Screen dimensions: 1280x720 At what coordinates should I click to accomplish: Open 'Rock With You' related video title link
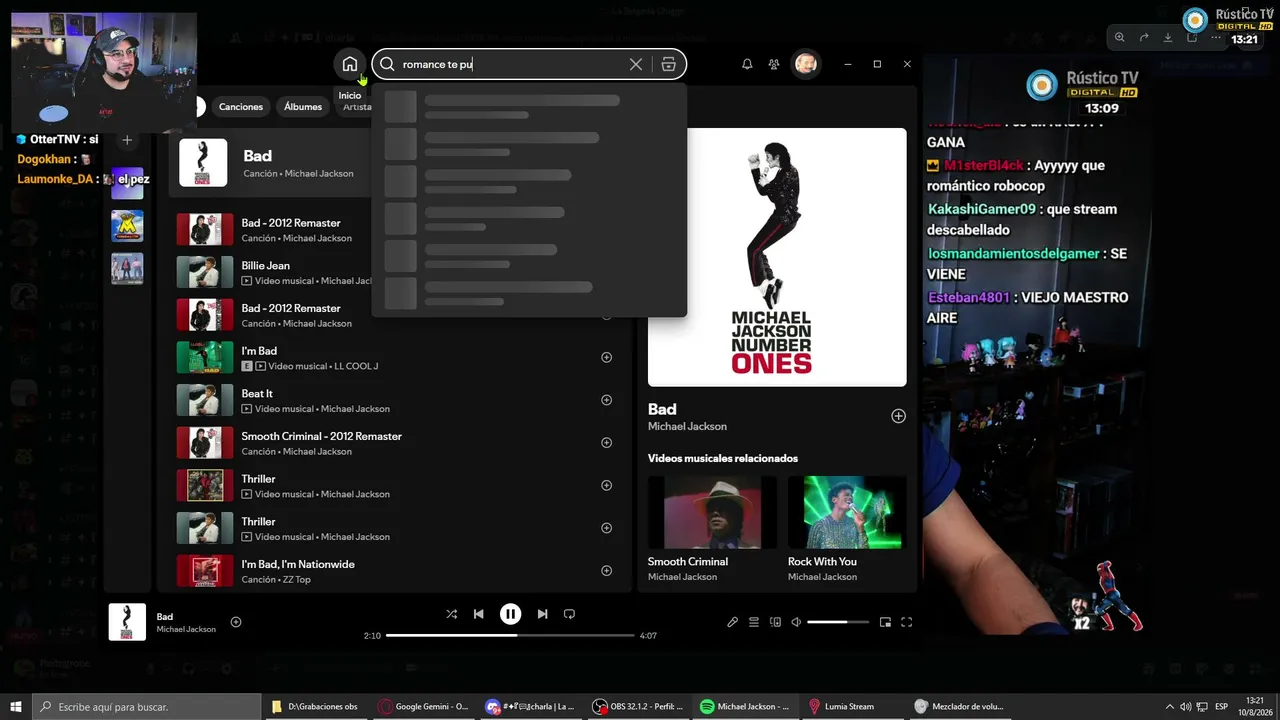[822, 562]
